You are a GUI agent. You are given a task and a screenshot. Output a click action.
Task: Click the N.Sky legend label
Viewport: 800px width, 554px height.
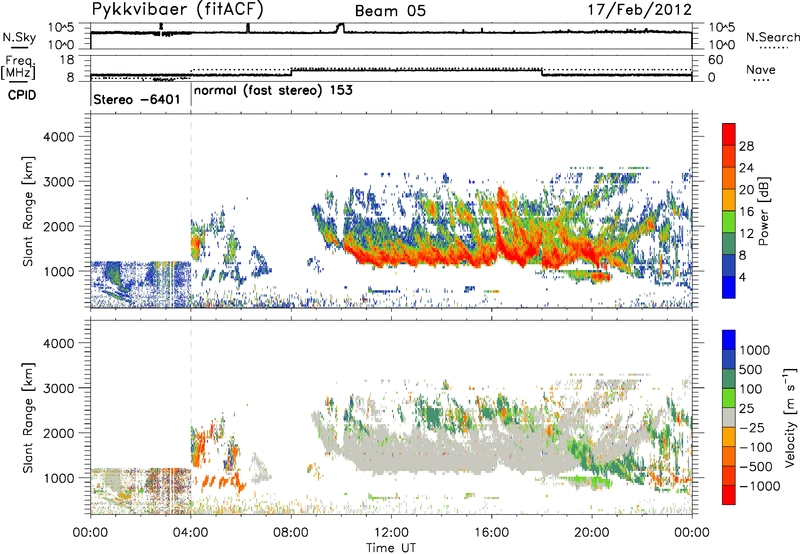19,38
